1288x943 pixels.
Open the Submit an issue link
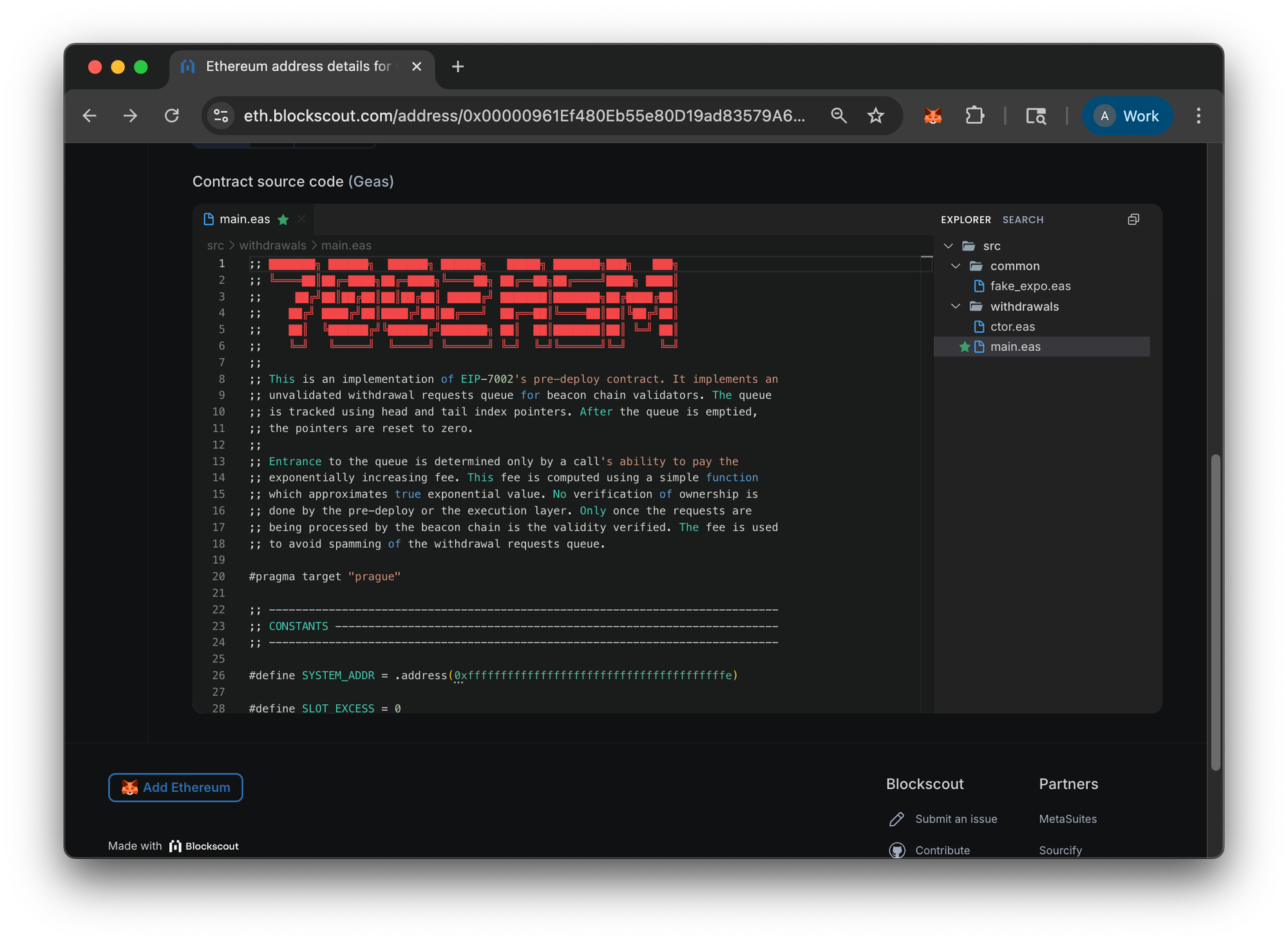[956, 819]
